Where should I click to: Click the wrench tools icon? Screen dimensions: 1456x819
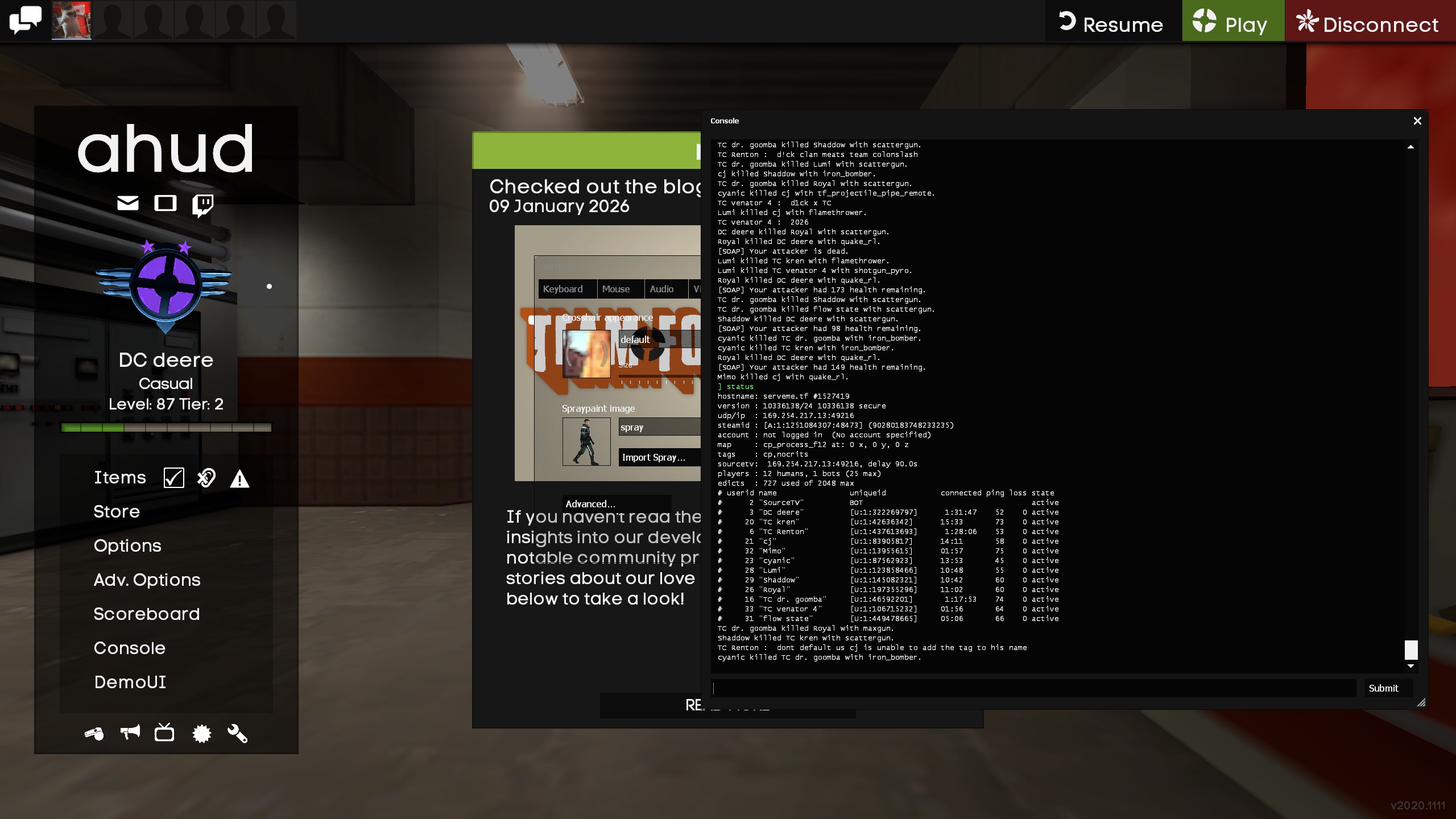point(237,734)
